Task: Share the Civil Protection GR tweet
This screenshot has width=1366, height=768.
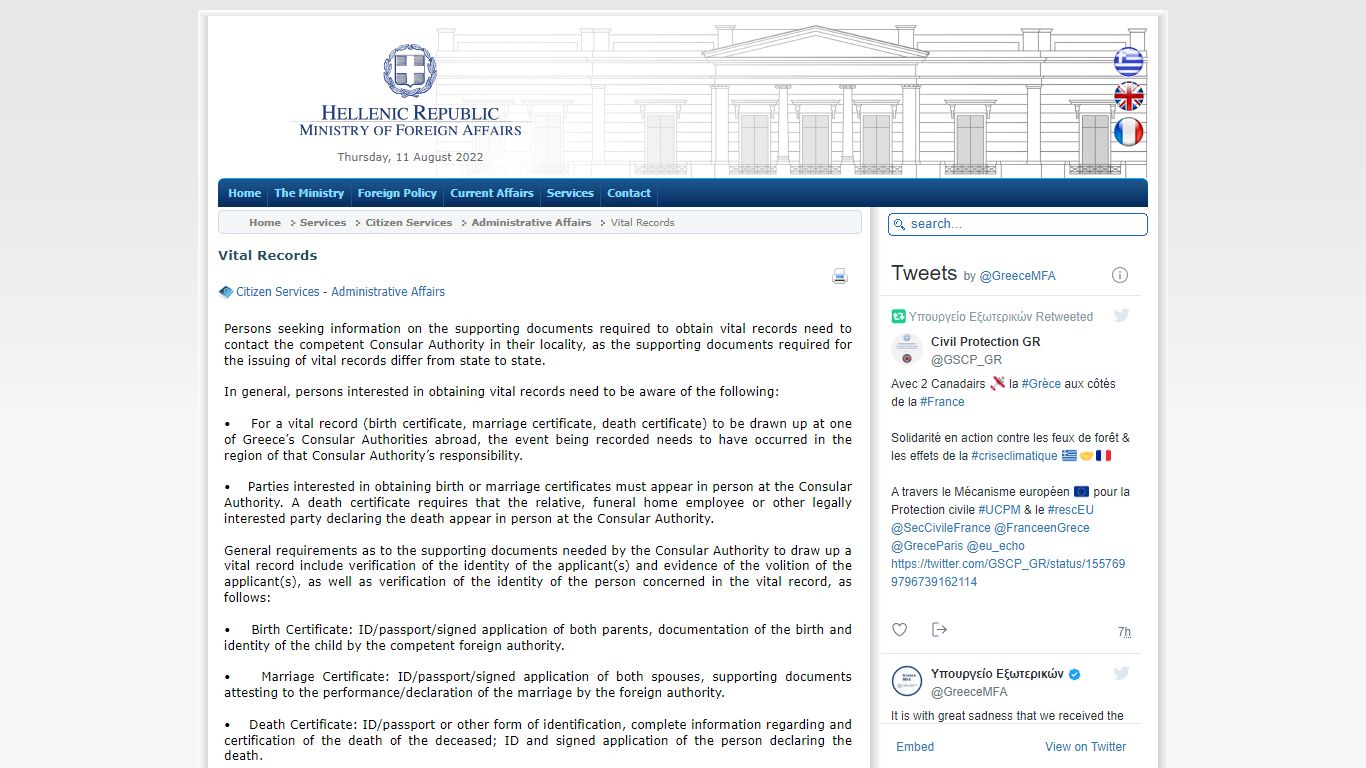Action: pyautogui.click(x=939, y=630)
